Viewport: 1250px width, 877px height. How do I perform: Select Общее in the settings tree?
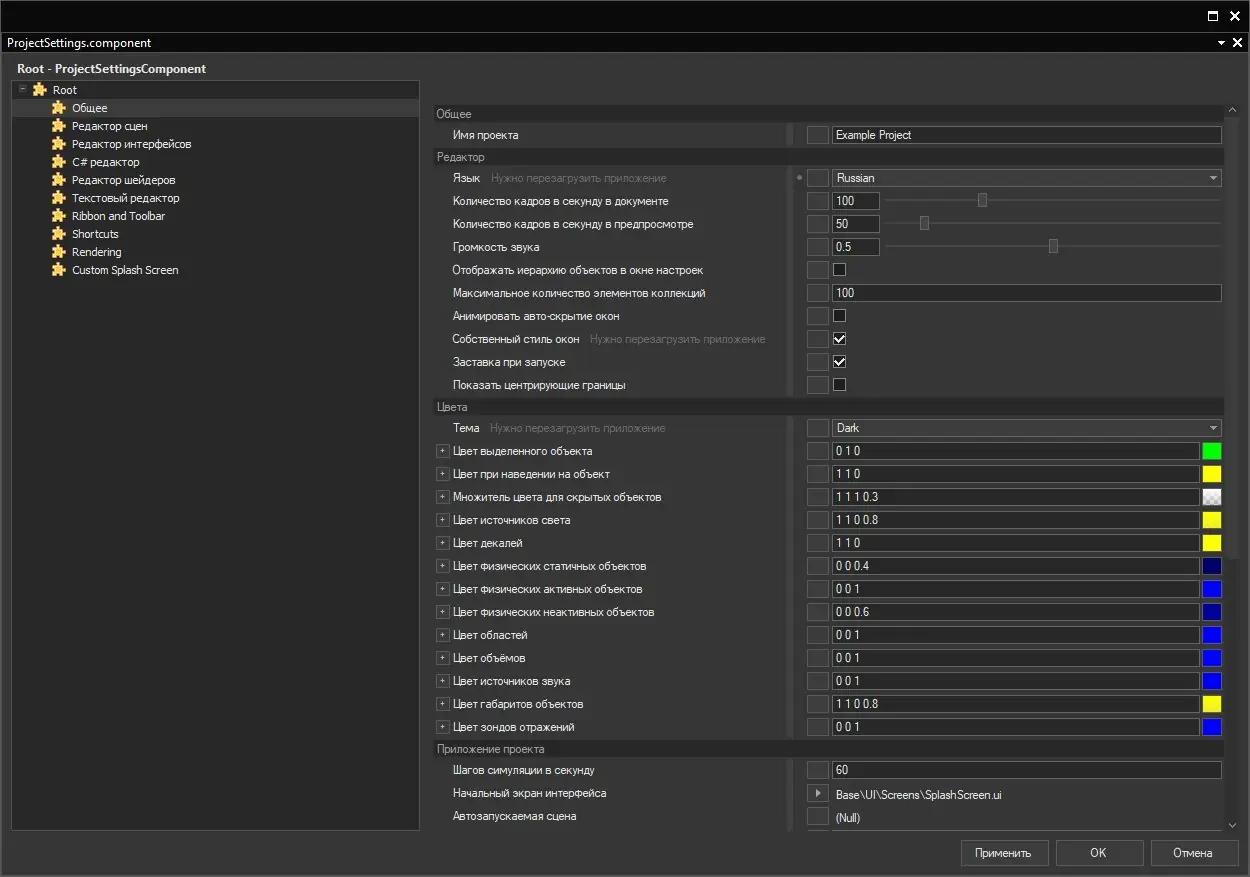pos(89,108)
